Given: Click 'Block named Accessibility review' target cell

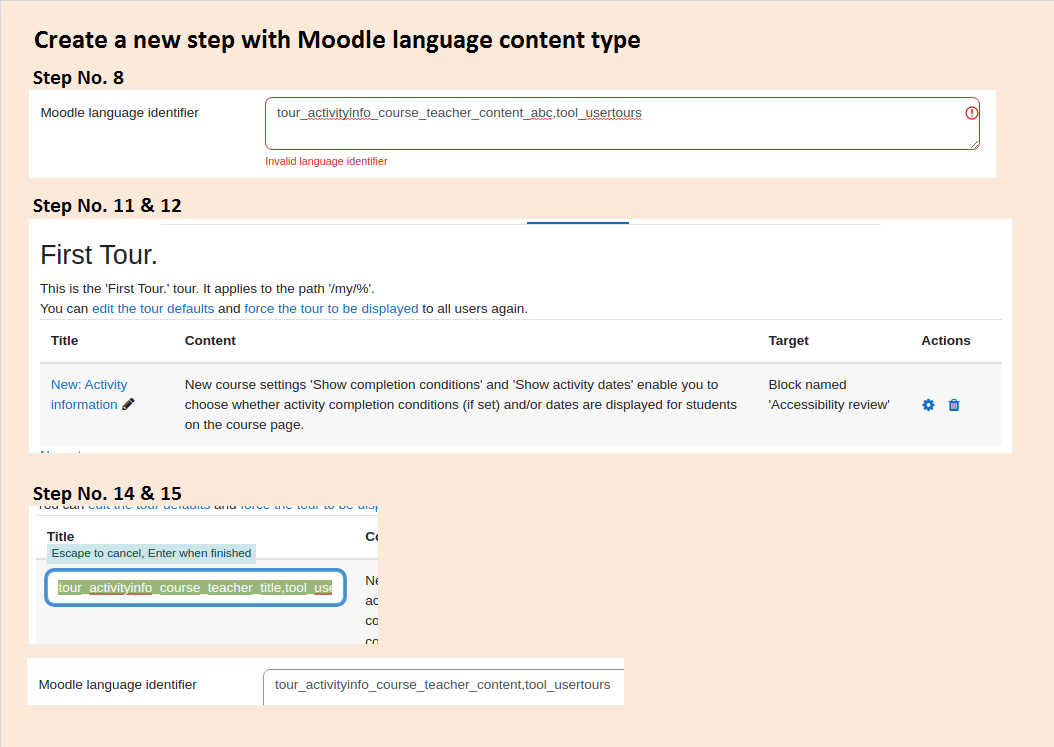Looking at the screenshot, I should coord(829,395).
